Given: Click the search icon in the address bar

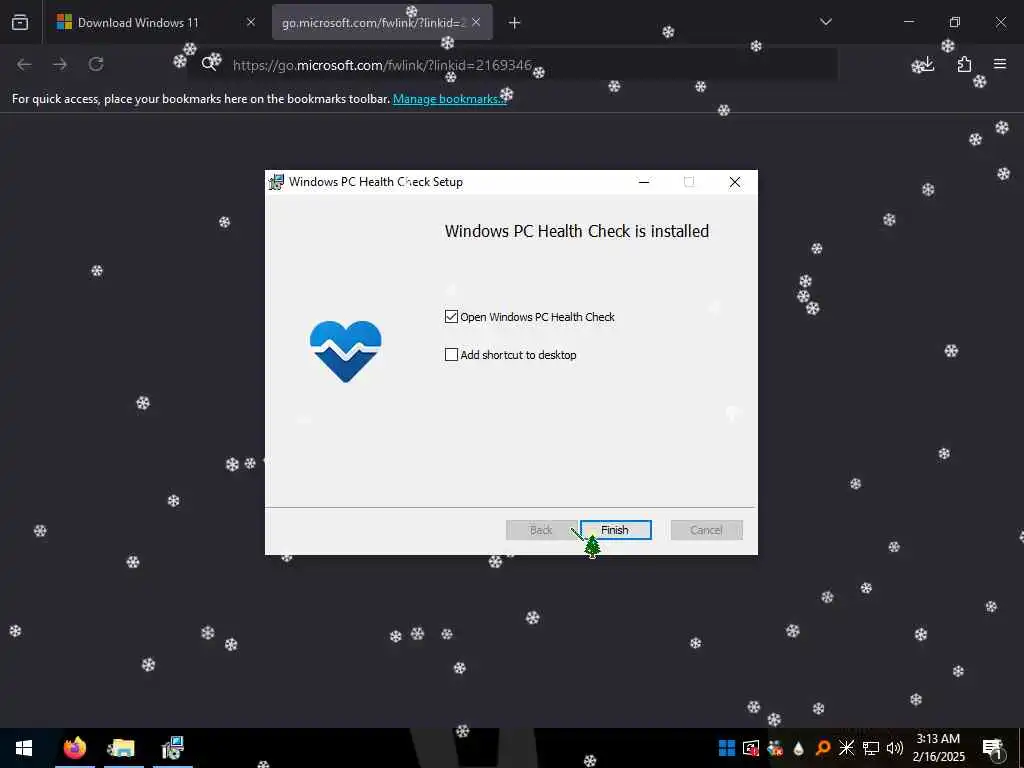Looking at the screenshot, I should pyautogui.click(x=208, y=64).
